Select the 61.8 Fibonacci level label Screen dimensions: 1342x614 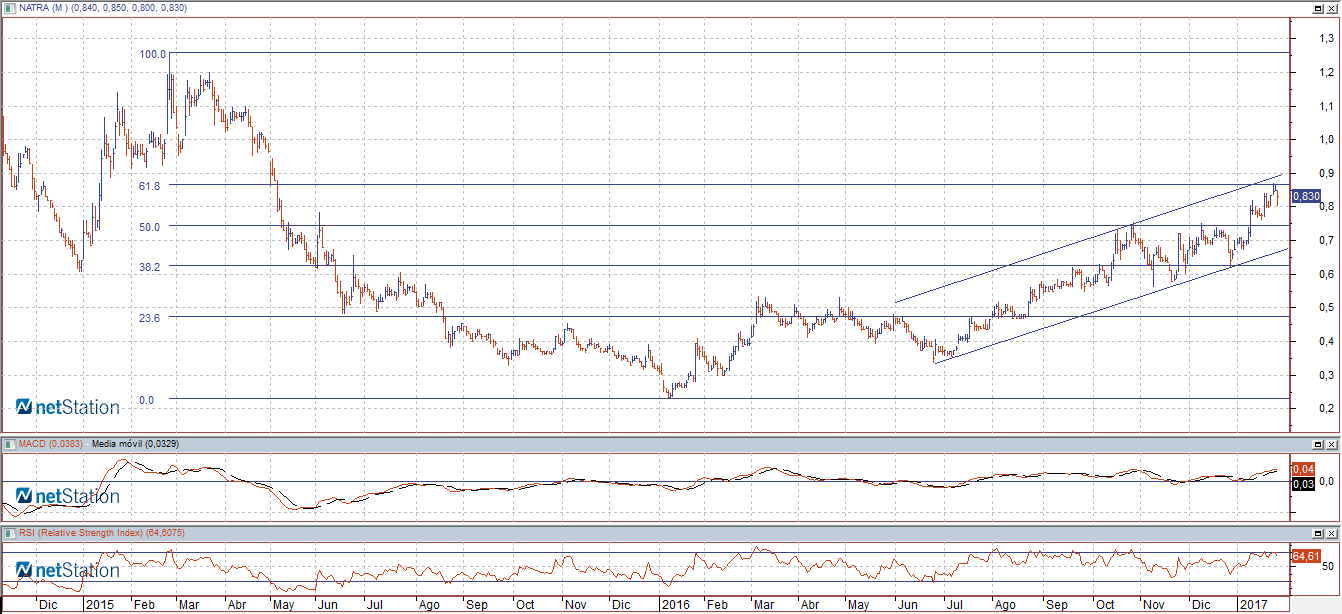[150, 186]
